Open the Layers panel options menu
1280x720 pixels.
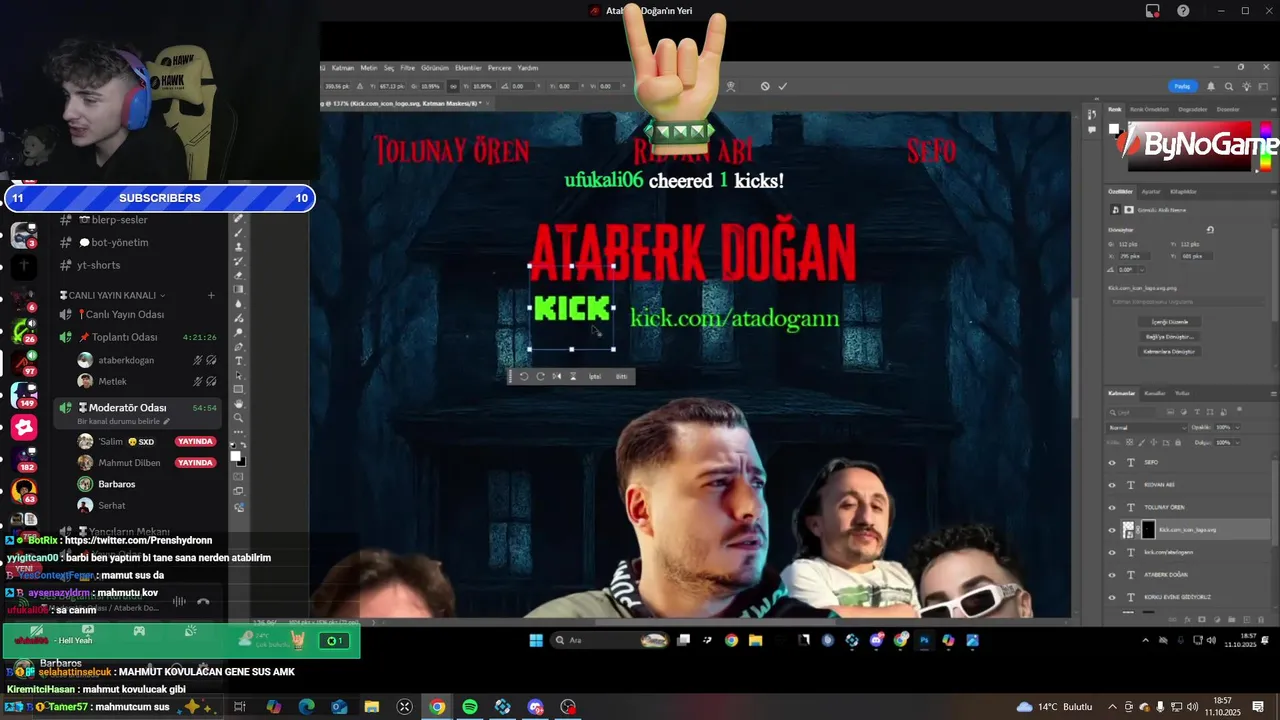pyautogui.click(x=1273, y=394)
